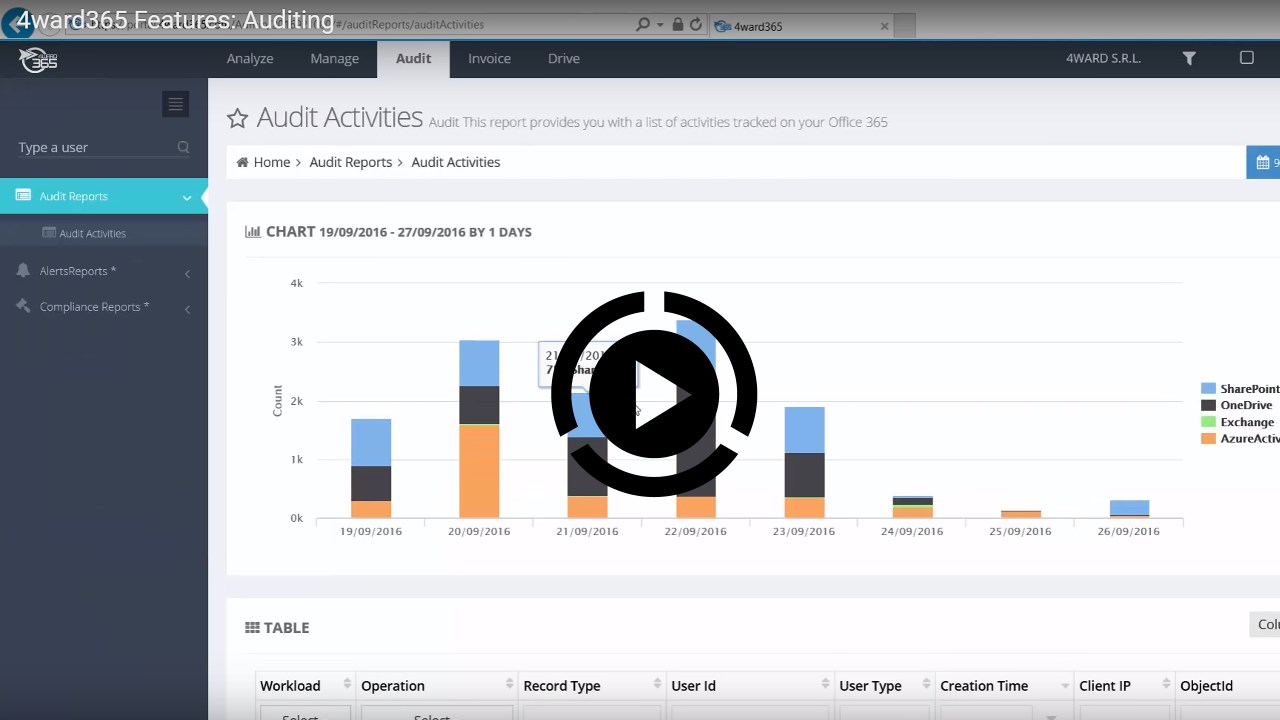This screenshot has width=1280, height=720.
Task: Click the browser refresh icon
Action: 696,24
